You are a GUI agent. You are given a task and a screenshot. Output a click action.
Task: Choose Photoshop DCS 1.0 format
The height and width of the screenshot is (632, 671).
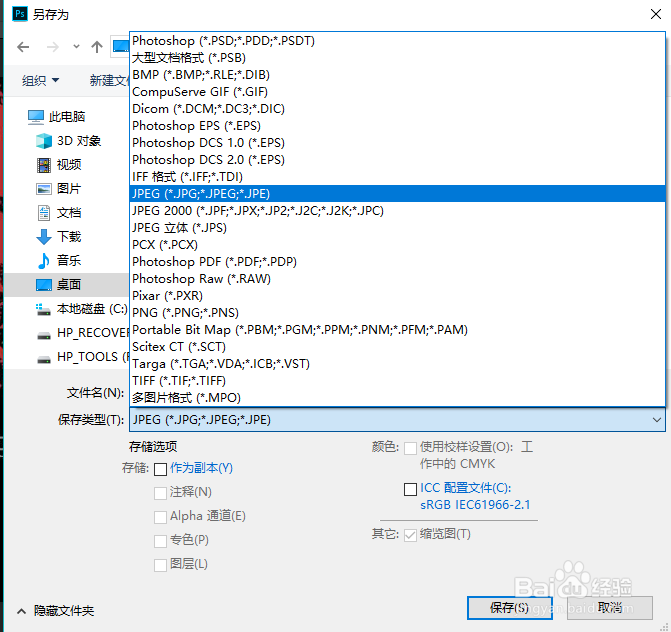point(397,143)
